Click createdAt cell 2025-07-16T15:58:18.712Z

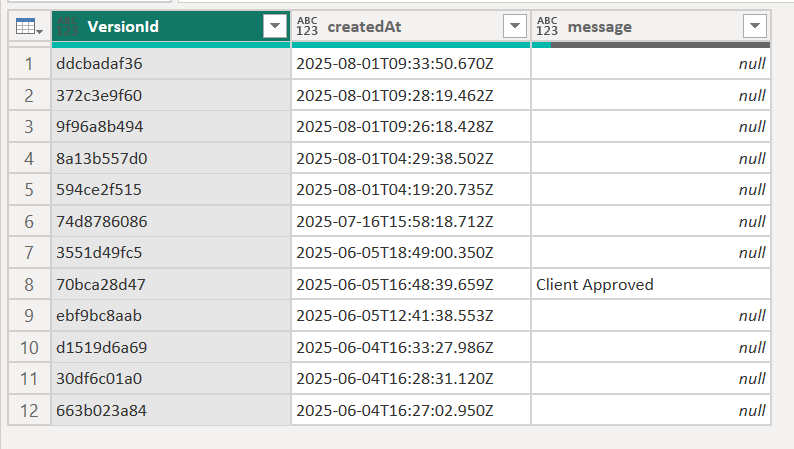[411, 221]
